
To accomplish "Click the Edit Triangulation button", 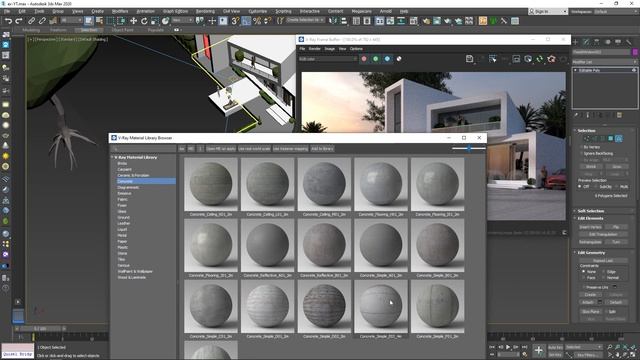I will [603, 234].
